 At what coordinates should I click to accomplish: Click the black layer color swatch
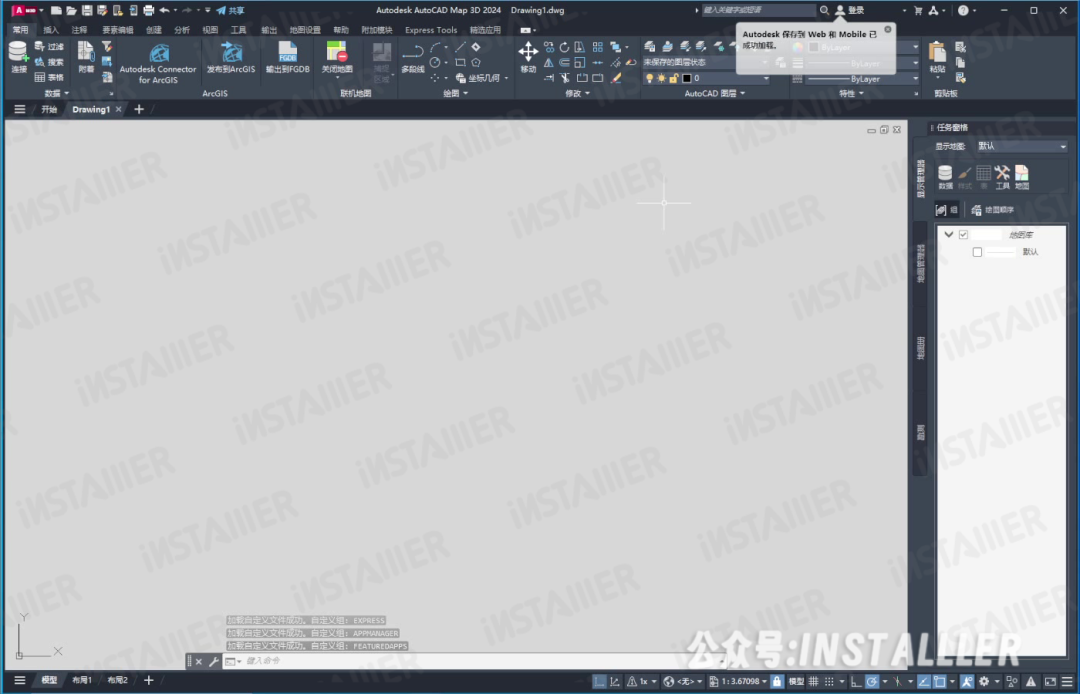click(687, 78)
